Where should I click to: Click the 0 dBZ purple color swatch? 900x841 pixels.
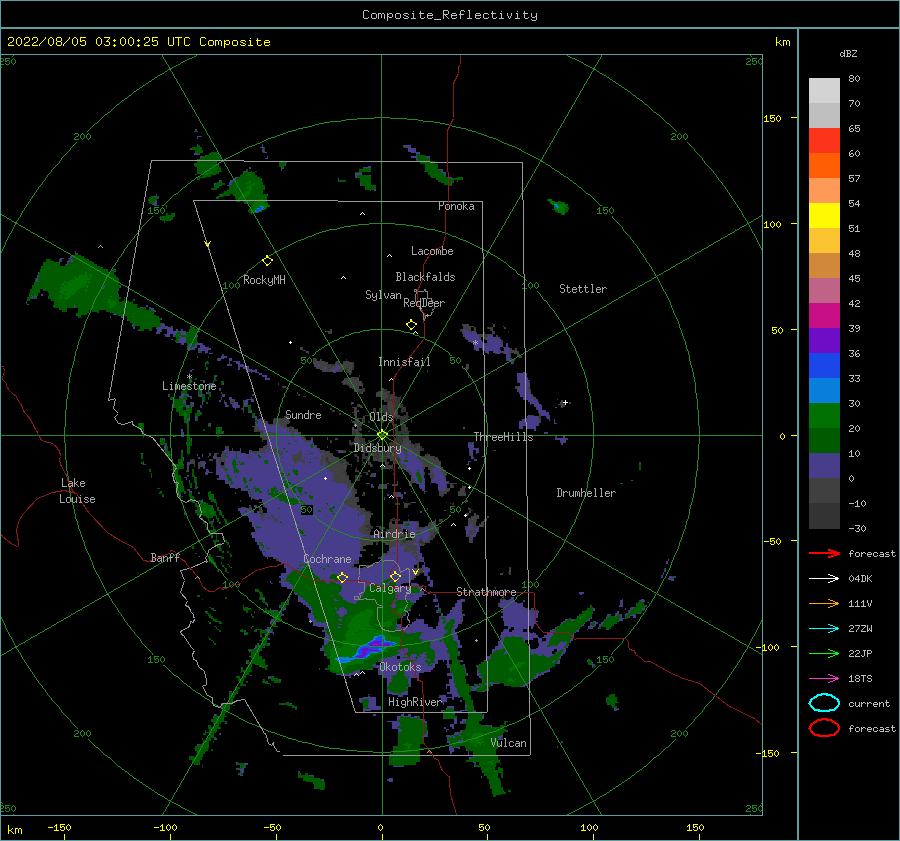(824, 465)
